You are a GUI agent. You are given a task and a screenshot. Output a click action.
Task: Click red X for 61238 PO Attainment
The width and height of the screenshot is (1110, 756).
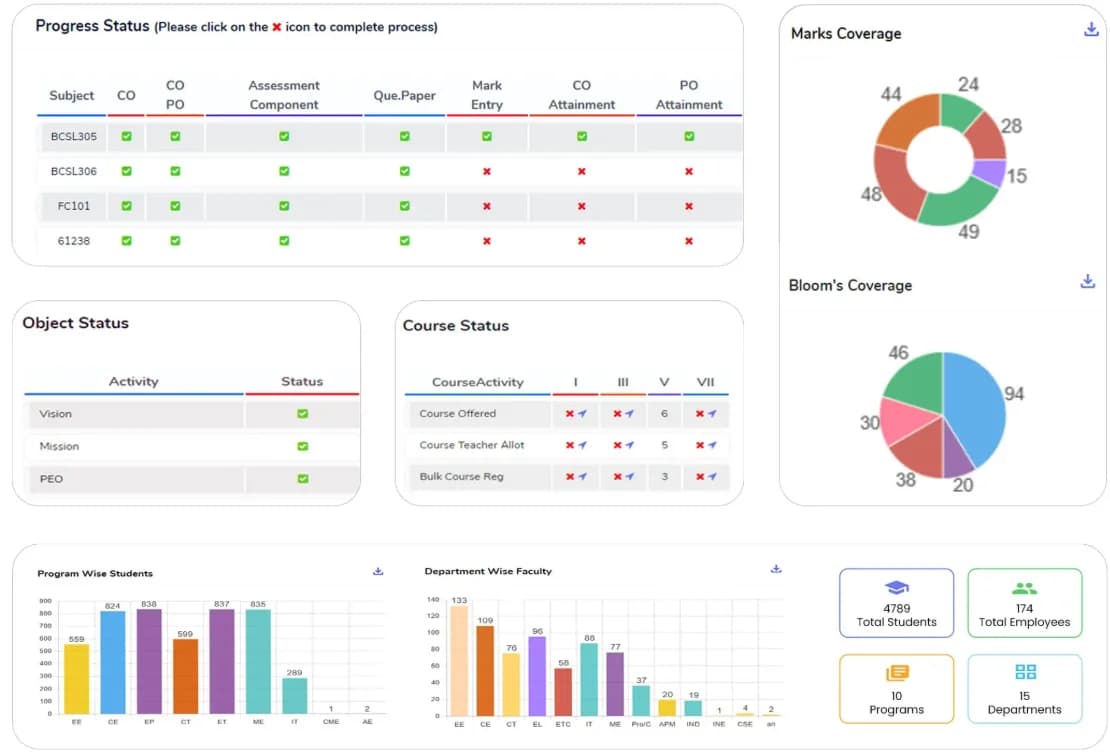click(689, 241)
